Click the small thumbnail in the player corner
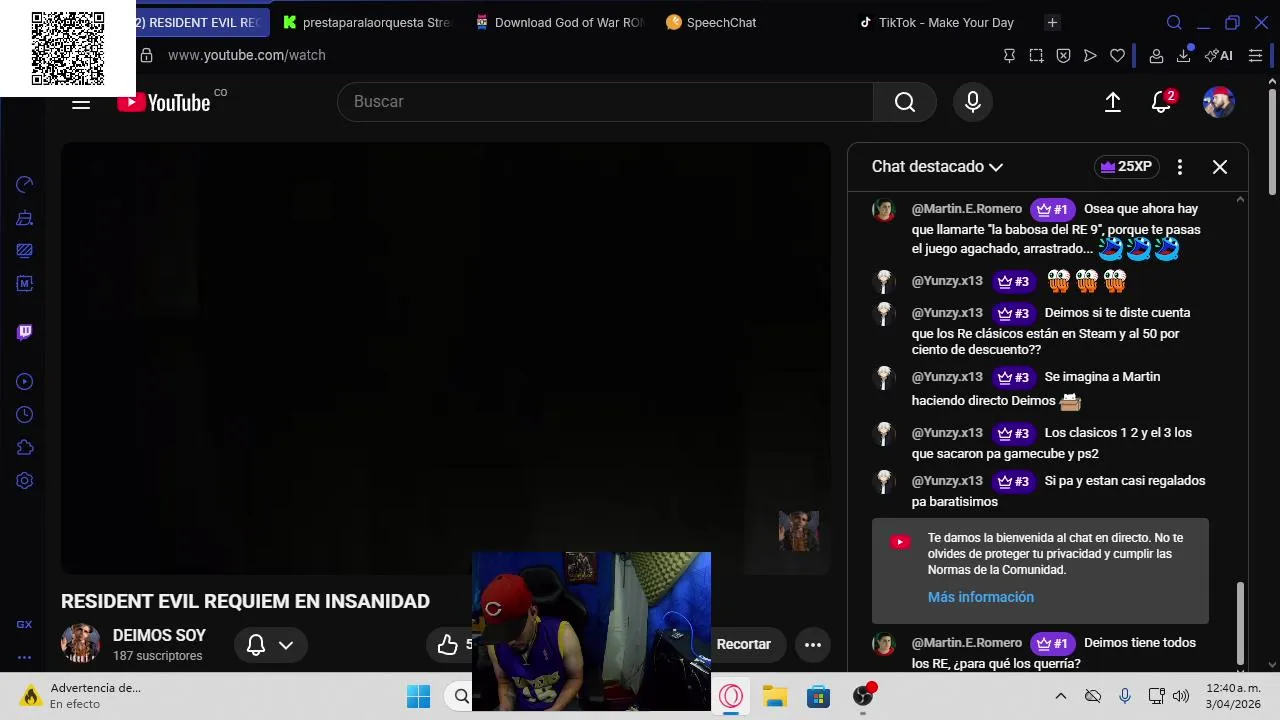This screenshot has height=720, width=1280. coord(799,531)
